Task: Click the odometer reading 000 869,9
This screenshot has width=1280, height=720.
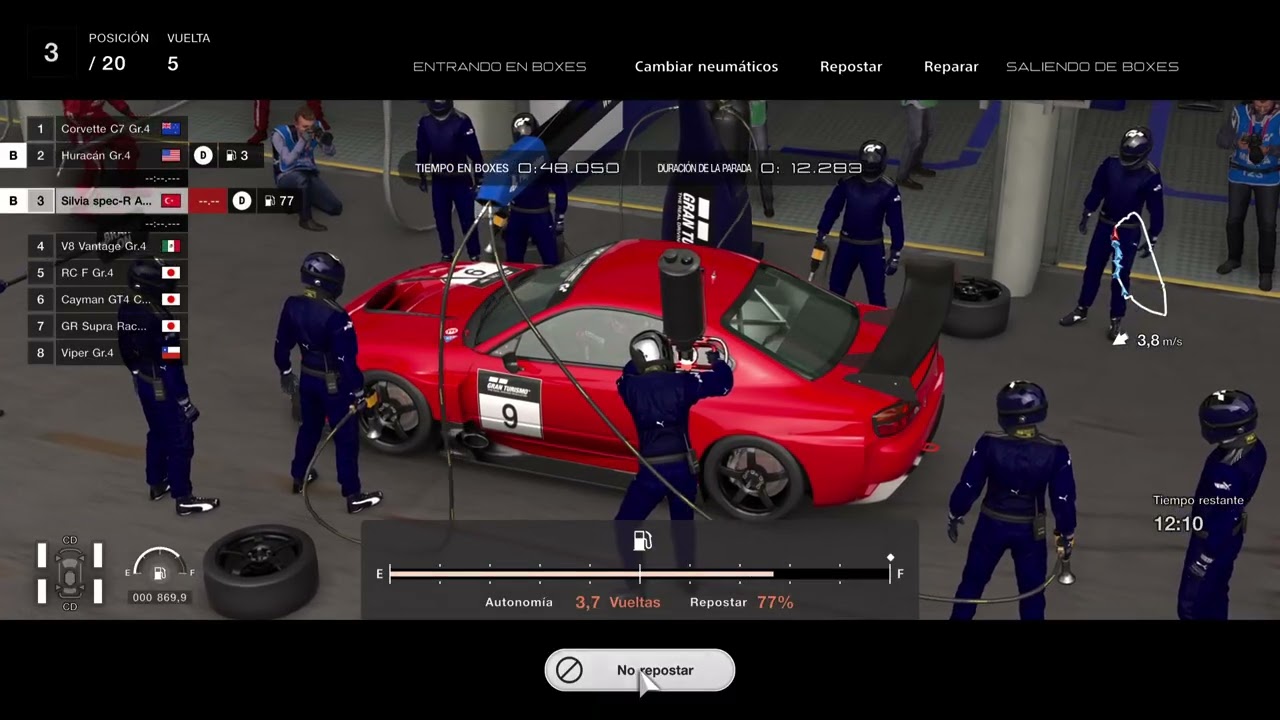Action: click(x=160, y=597)
